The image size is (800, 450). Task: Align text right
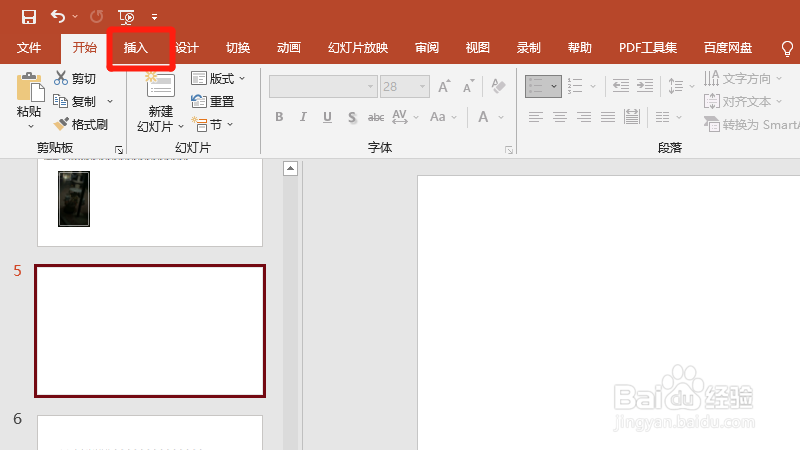(584, 117)
